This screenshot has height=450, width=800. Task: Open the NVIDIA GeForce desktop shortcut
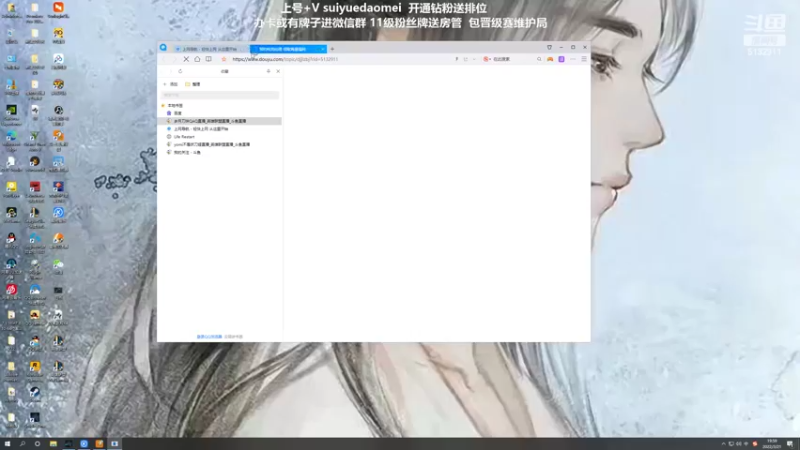click(x=11, y=112)
